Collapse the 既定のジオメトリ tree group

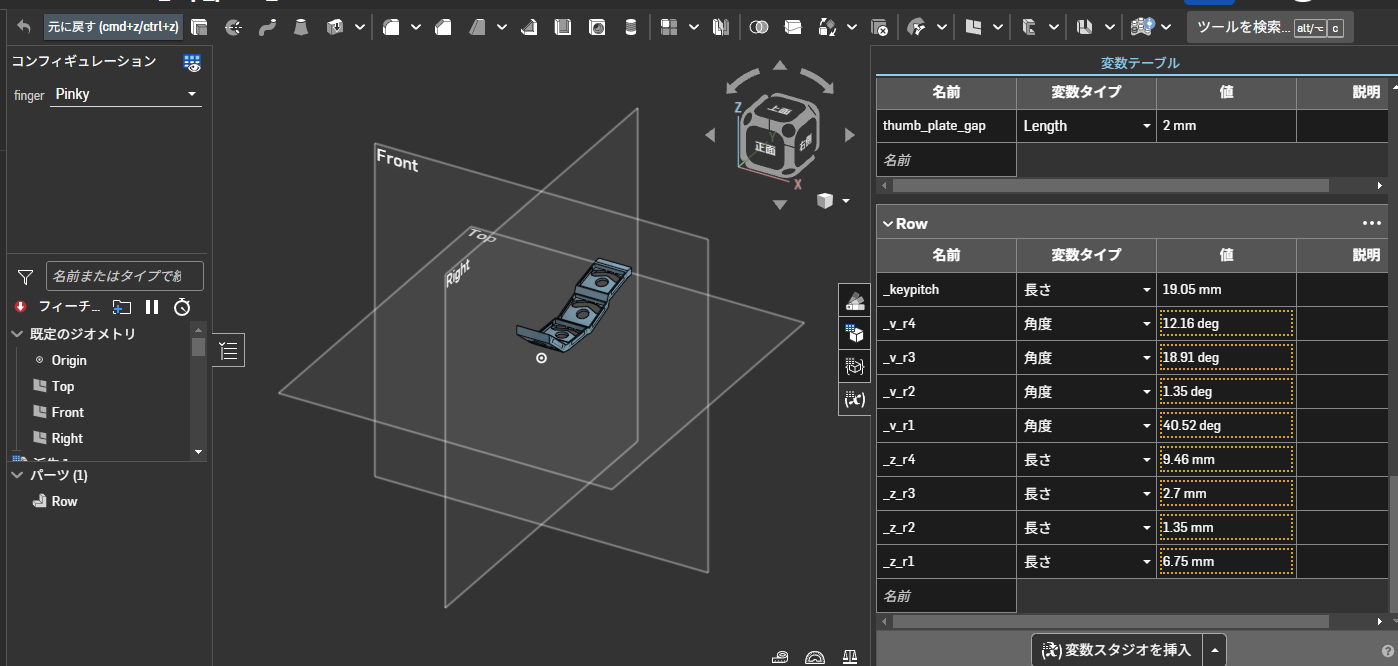pos(17,334)
